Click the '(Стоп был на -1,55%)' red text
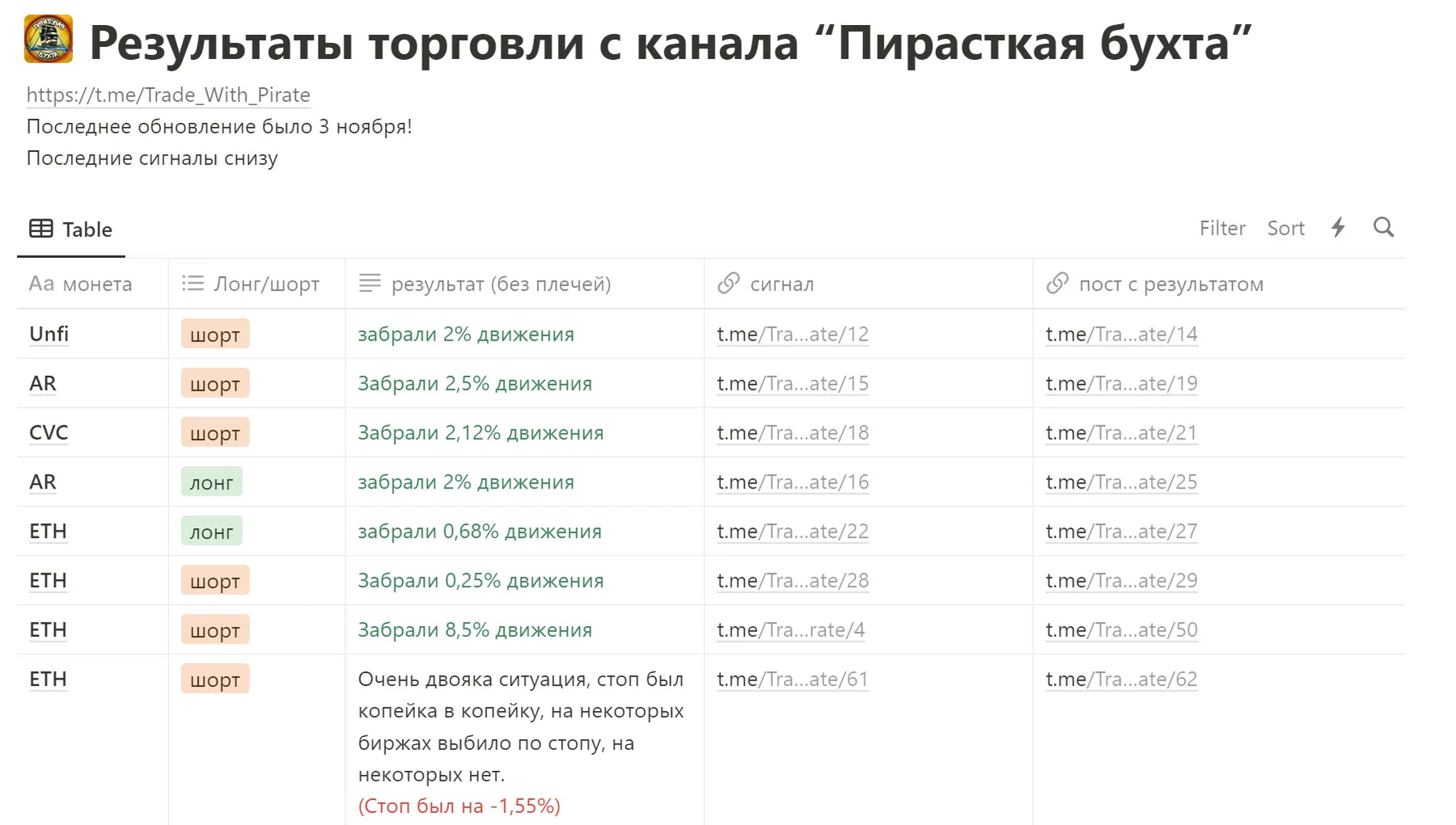The width and height of the screenshot is (1456, 825). pos(459,806)
